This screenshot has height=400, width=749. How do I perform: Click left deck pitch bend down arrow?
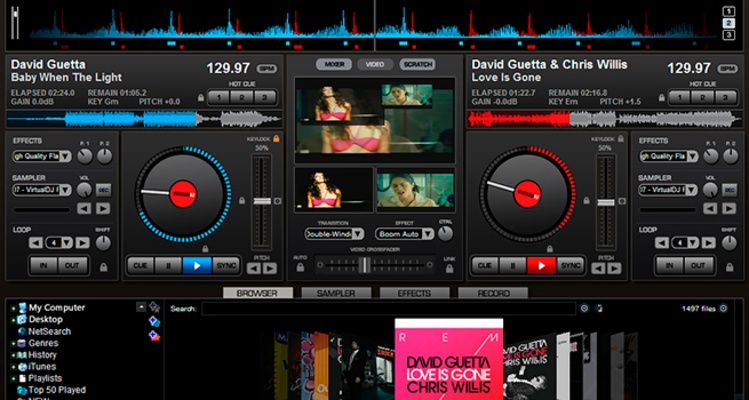pyautogui.click(x=254, y=269)
